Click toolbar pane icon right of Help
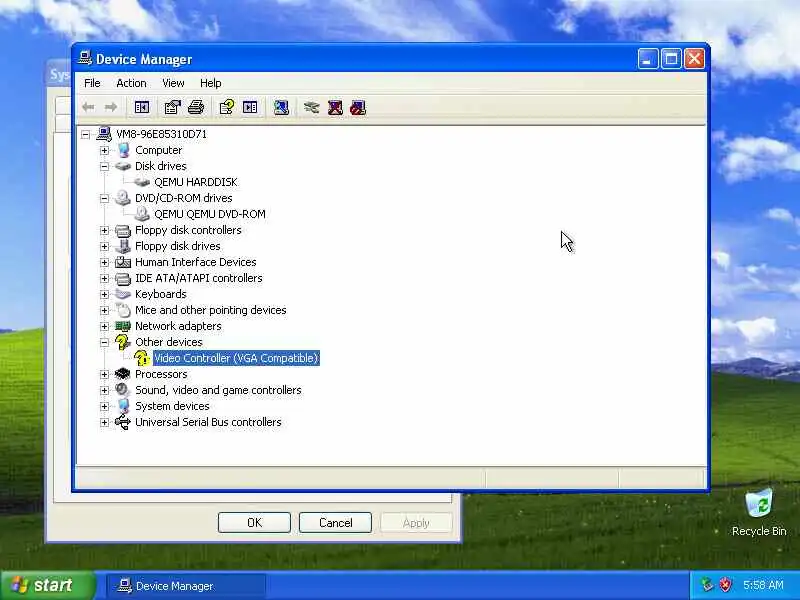 click(250, 107)
